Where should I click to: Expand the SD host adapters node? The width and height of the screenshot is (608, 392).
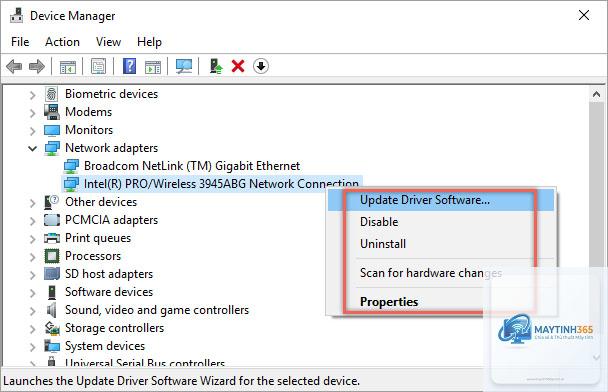coord(33,275)
